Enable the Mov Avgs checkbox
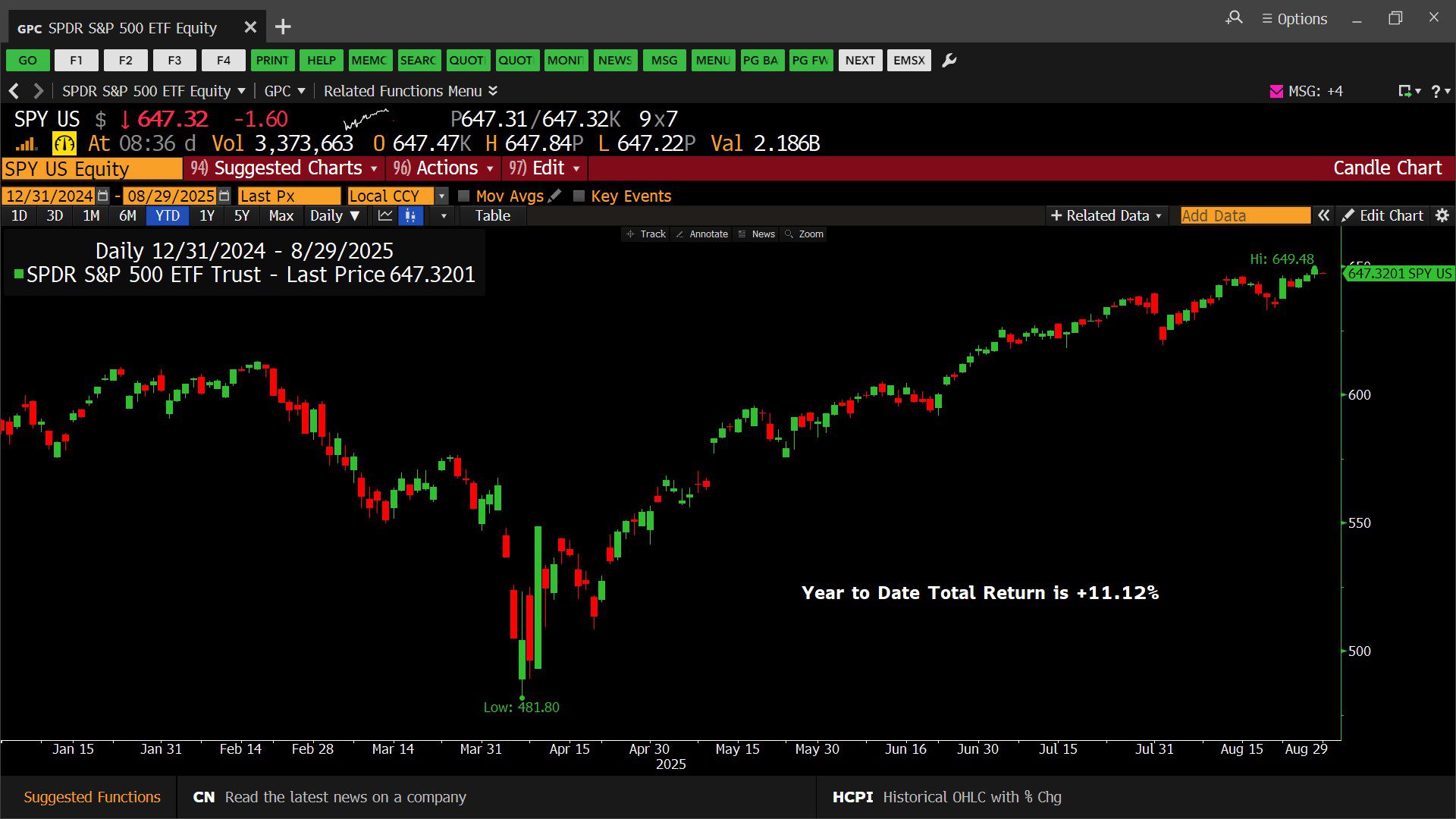 (x=464, y=196)
